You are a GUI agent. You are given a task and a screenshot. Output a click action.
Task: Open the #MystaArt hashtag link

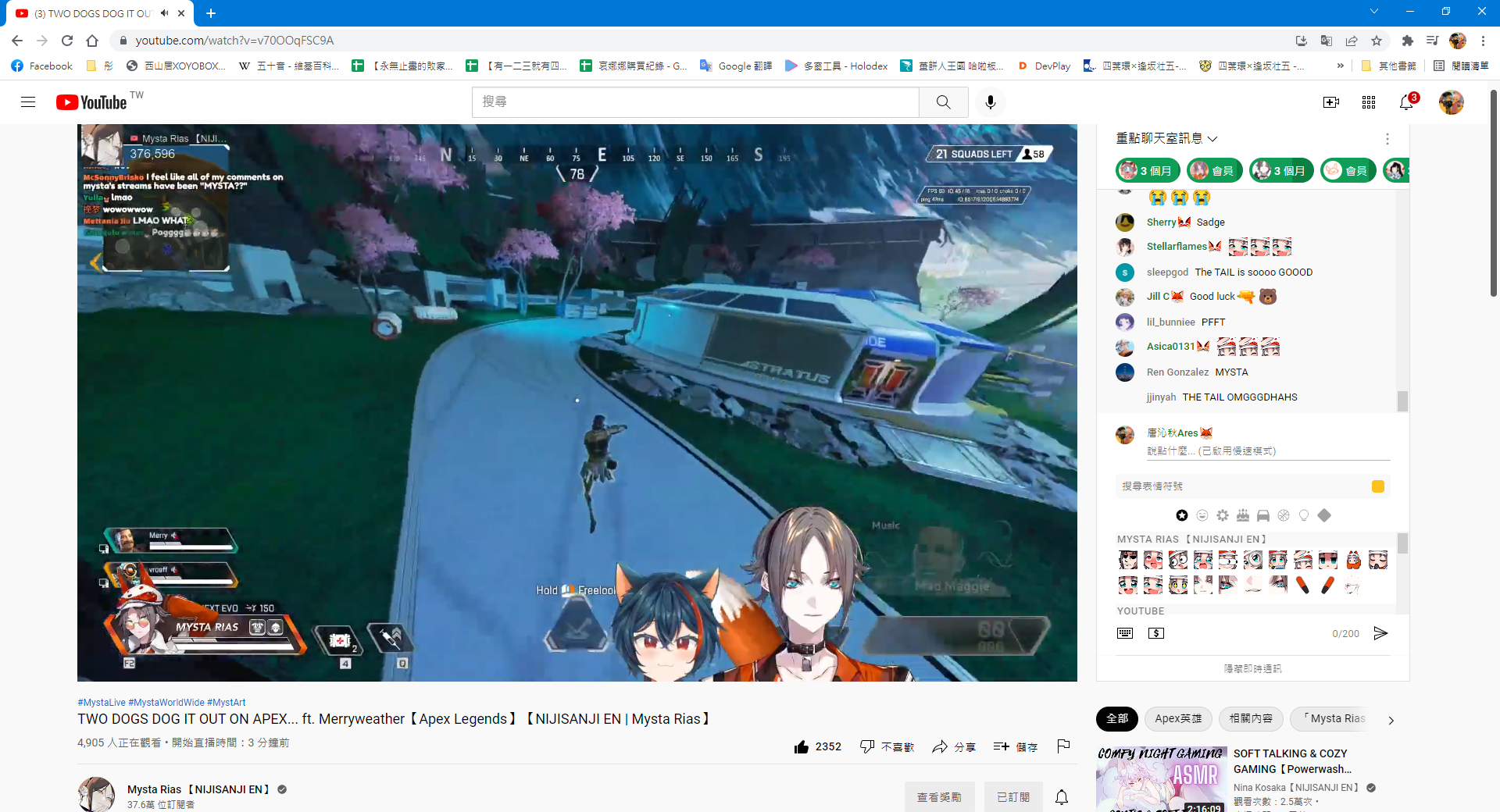[x=227, y=703]
